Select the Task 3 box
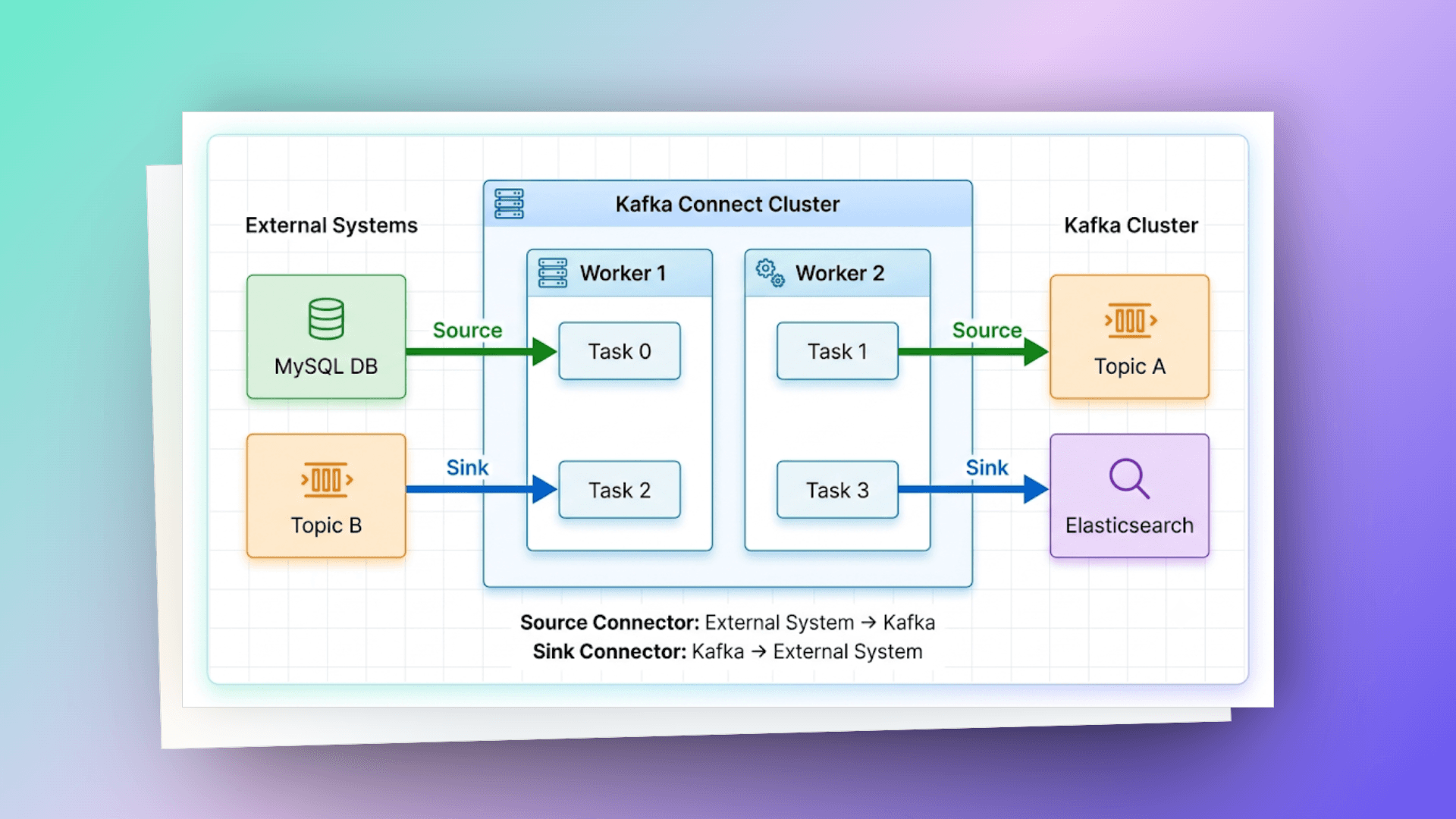 pos(837,490)
